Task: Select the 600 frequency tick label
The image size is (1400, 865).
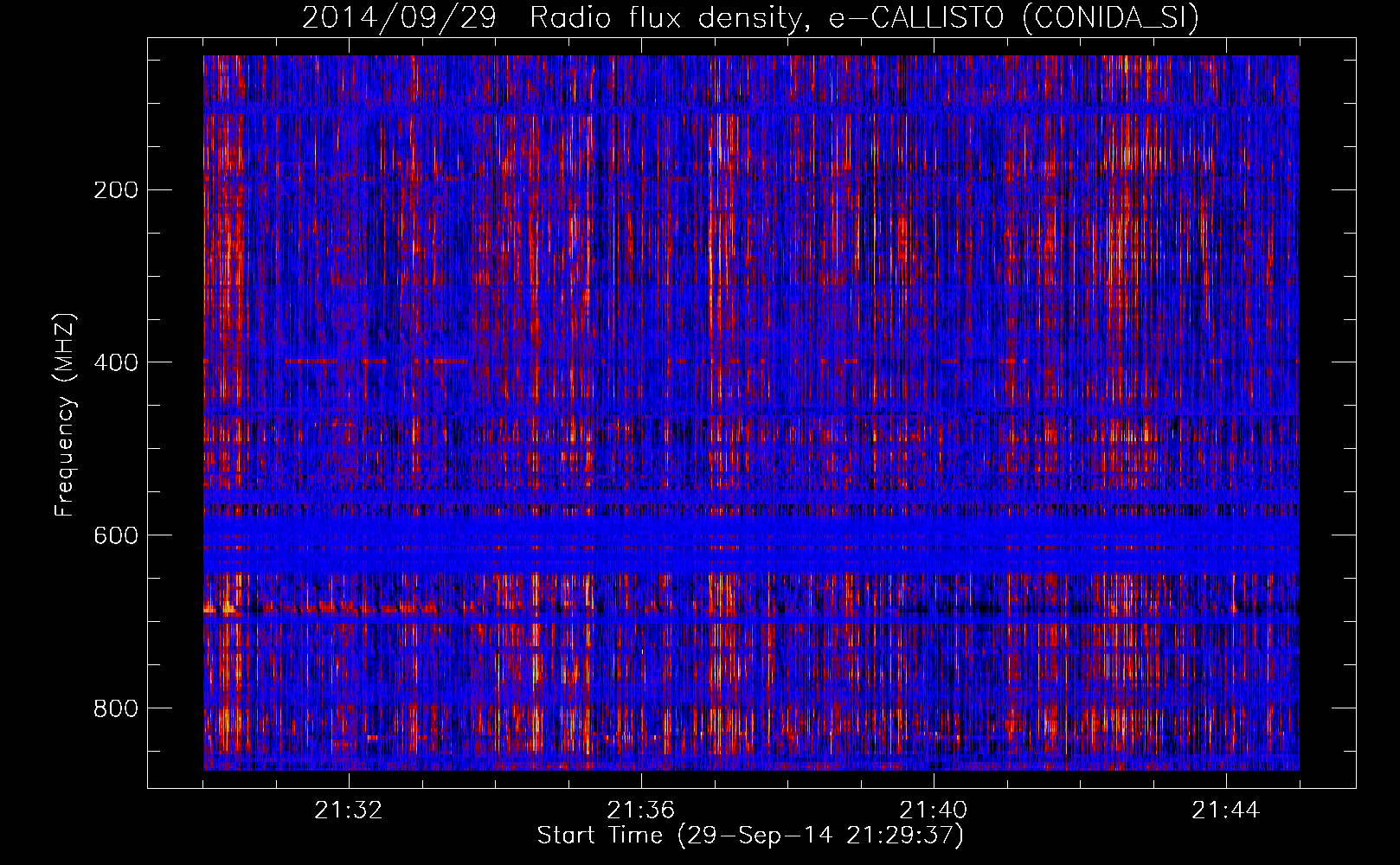Action: pos(116,535)
